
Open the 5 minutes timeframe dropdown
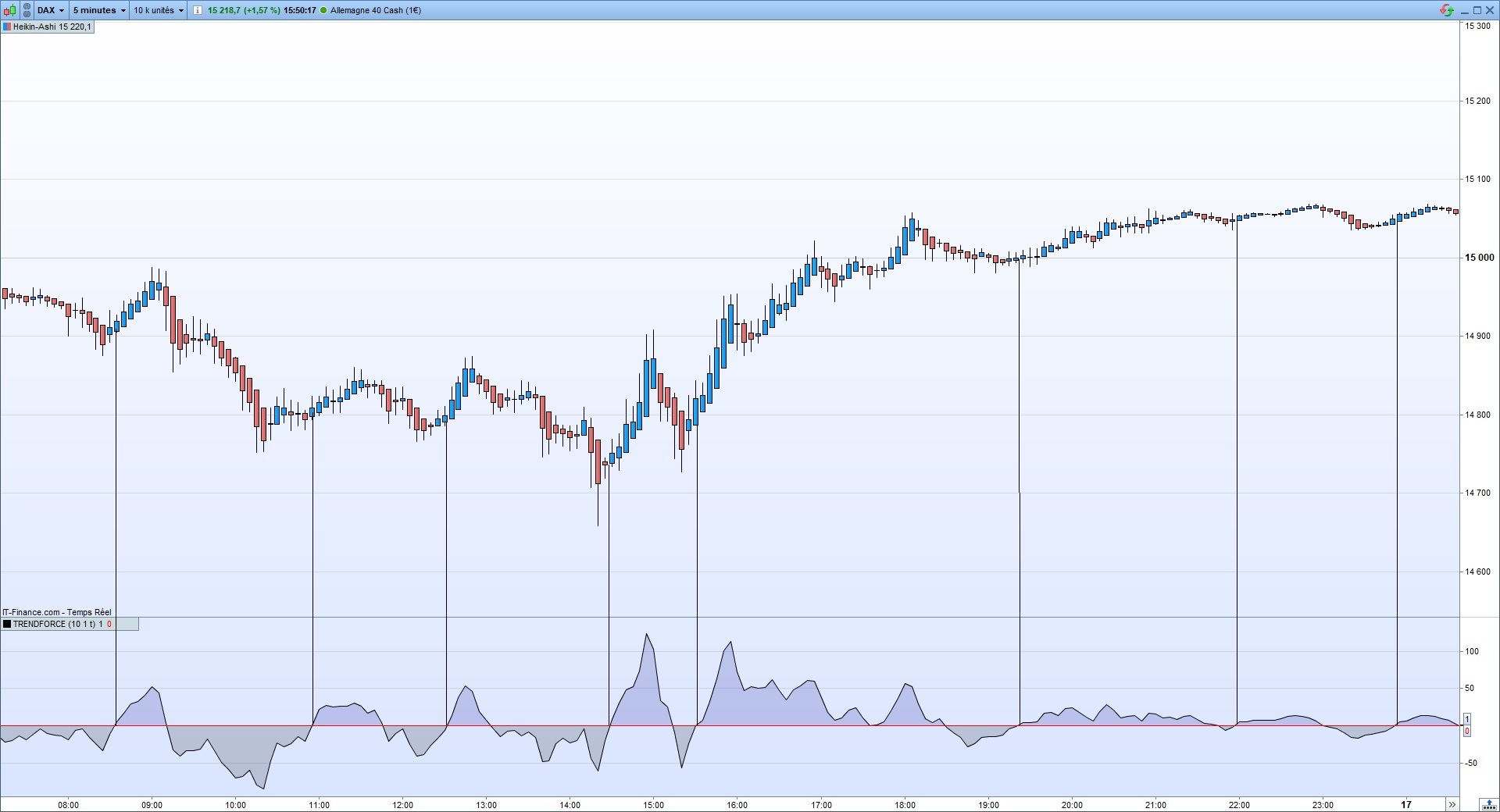pyautogui.click(x=98, y=10)
